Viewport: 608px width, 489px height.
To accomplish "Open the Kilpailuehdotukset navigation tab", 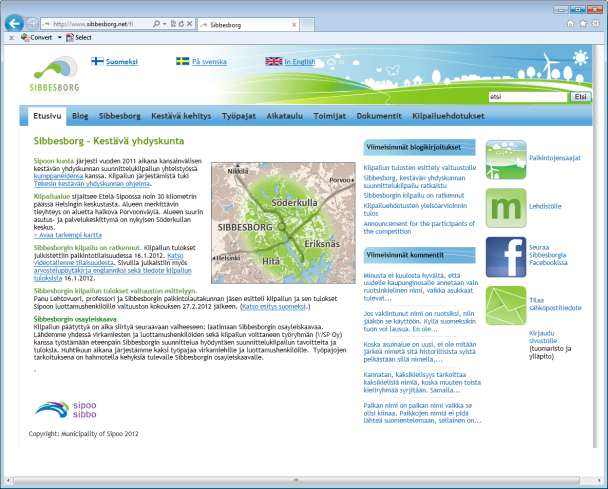I will coord(448,116).
